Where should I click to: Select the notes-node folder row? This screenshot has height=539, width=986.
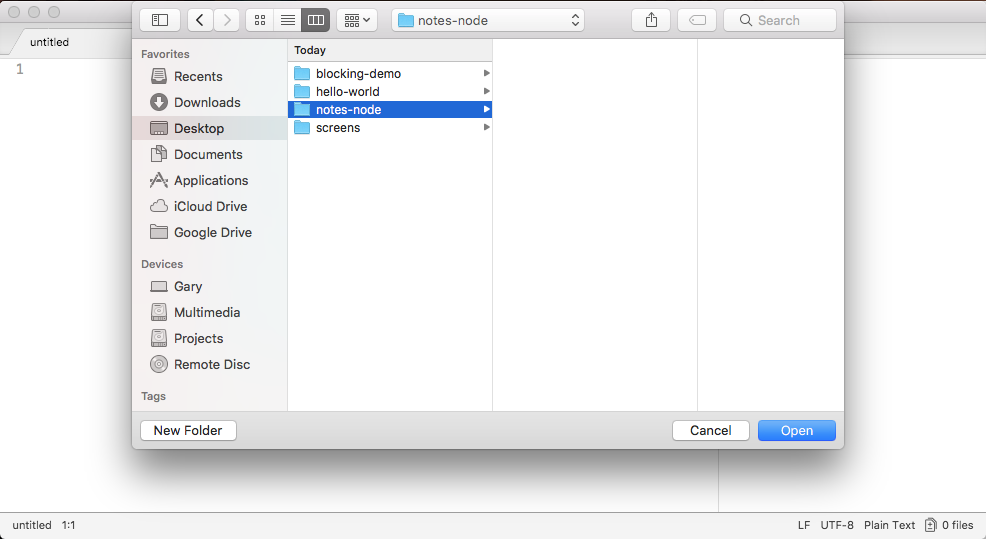(390, 109)
